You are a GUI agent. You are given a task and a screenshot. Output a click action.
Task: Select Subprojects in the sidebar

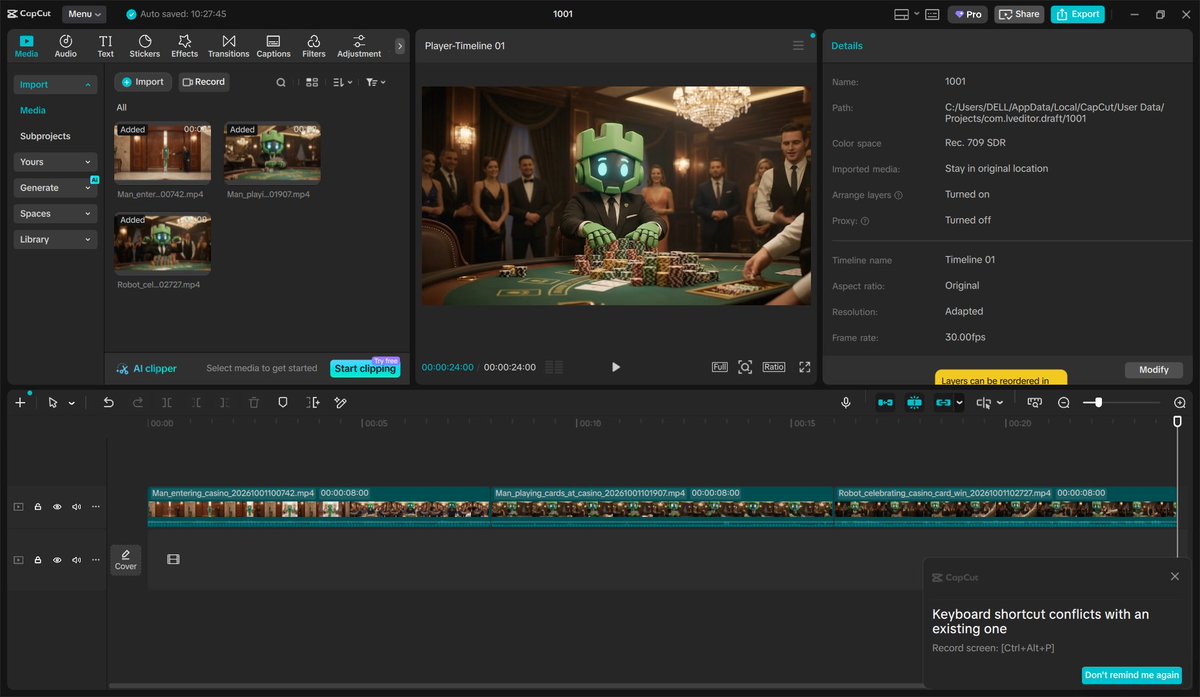pyautogui.click(x=45, y=136)
